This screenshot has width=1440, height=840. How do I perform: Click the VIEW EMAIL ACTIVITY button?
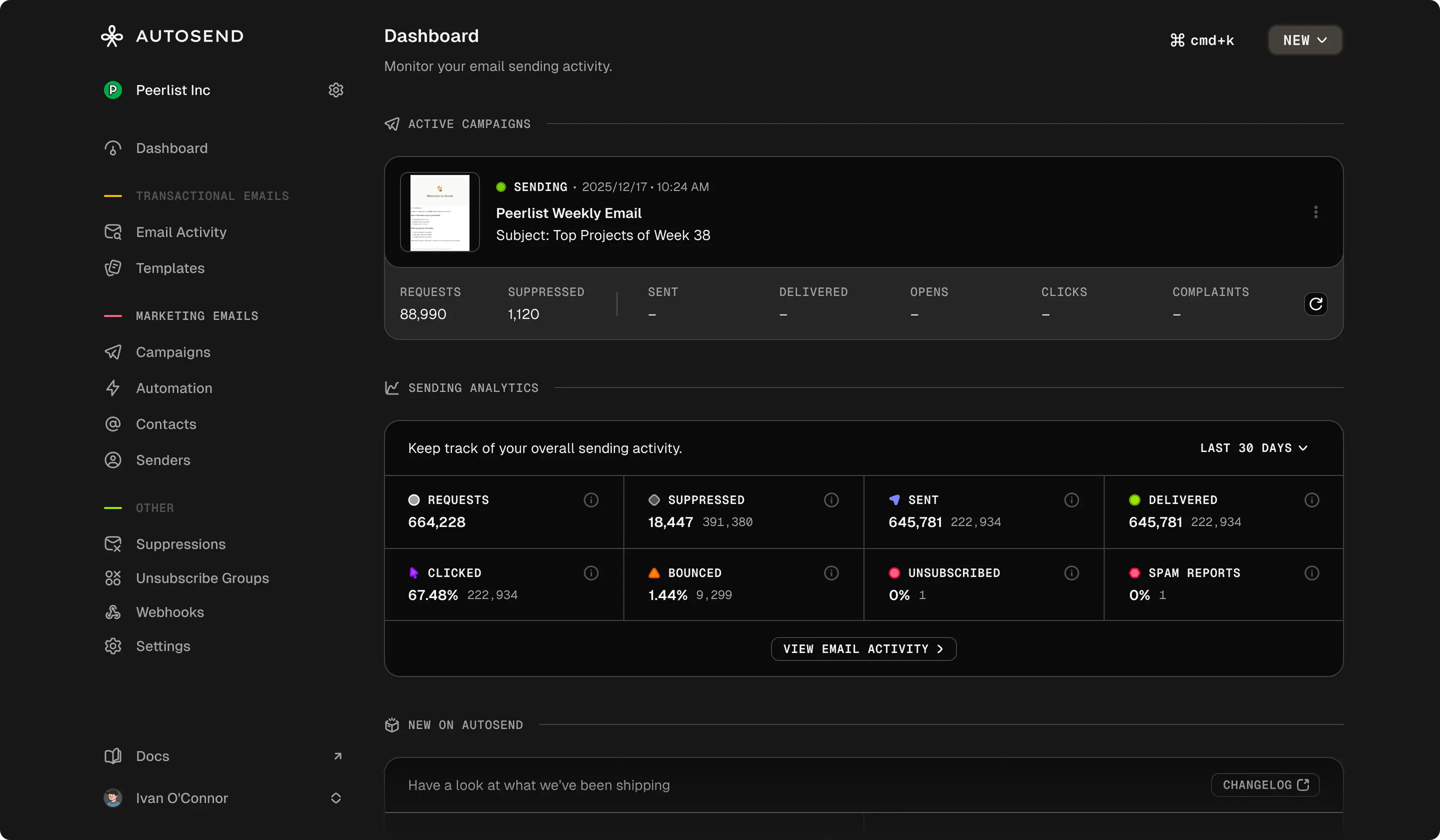[863, 648]
